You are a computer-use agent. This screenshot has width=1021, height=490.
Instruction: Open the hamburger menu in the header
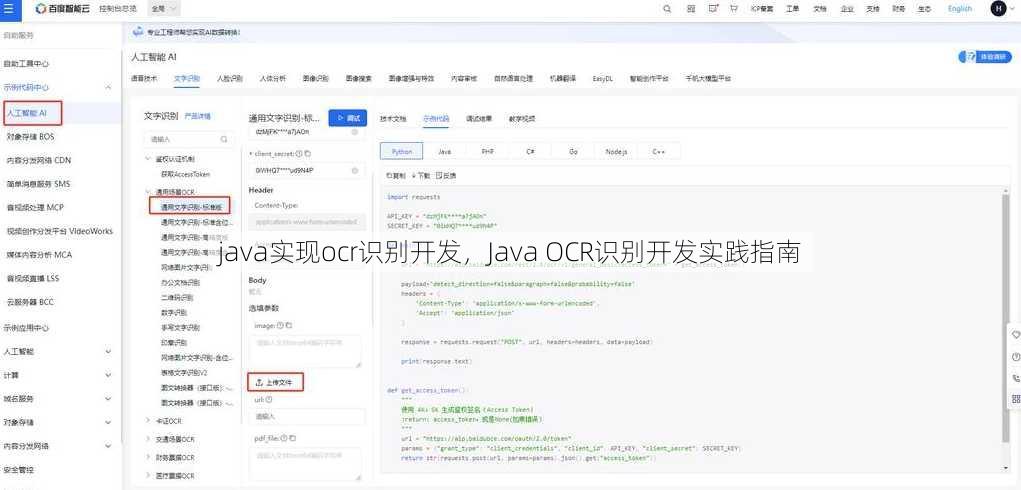(8, 8)
